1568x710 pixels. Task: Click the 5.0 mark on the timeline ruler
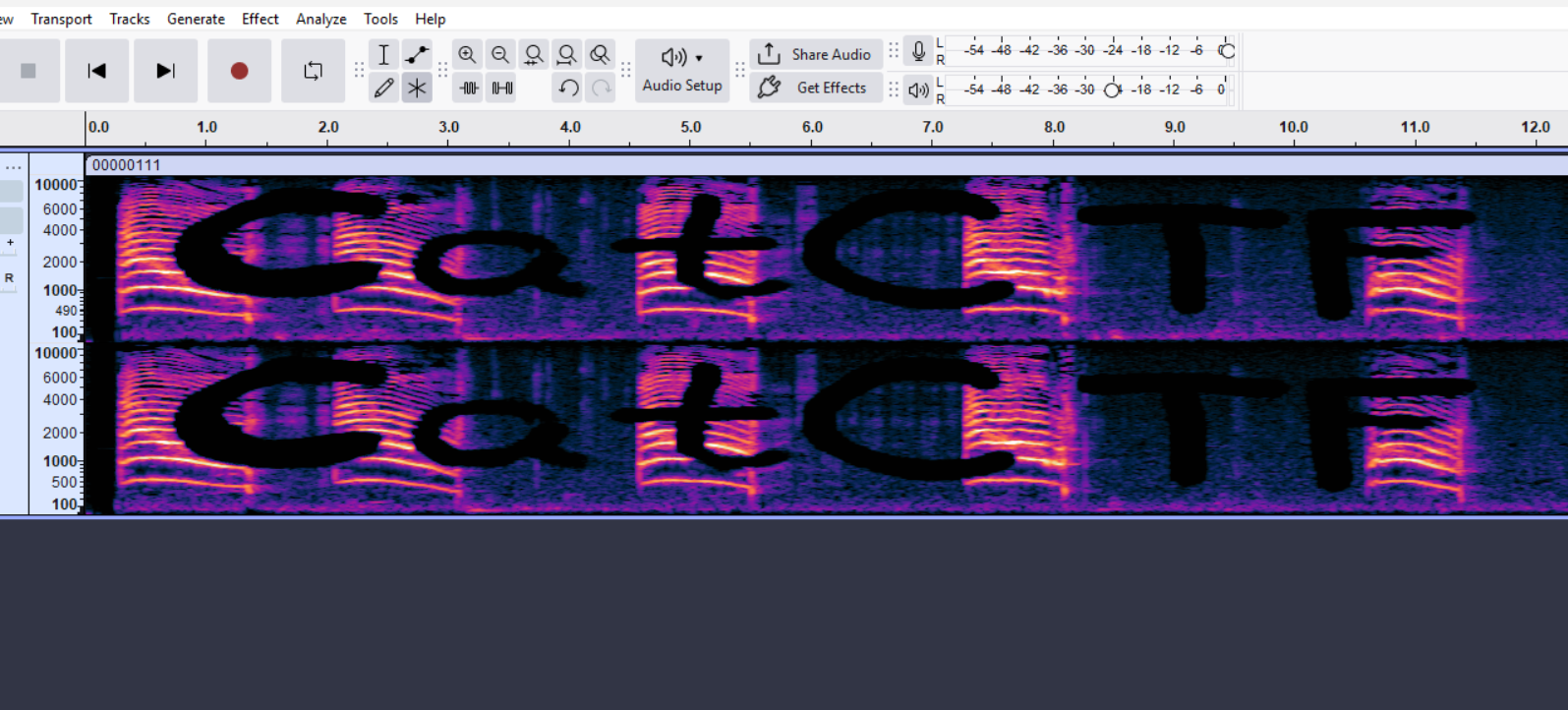coord(691,127)
